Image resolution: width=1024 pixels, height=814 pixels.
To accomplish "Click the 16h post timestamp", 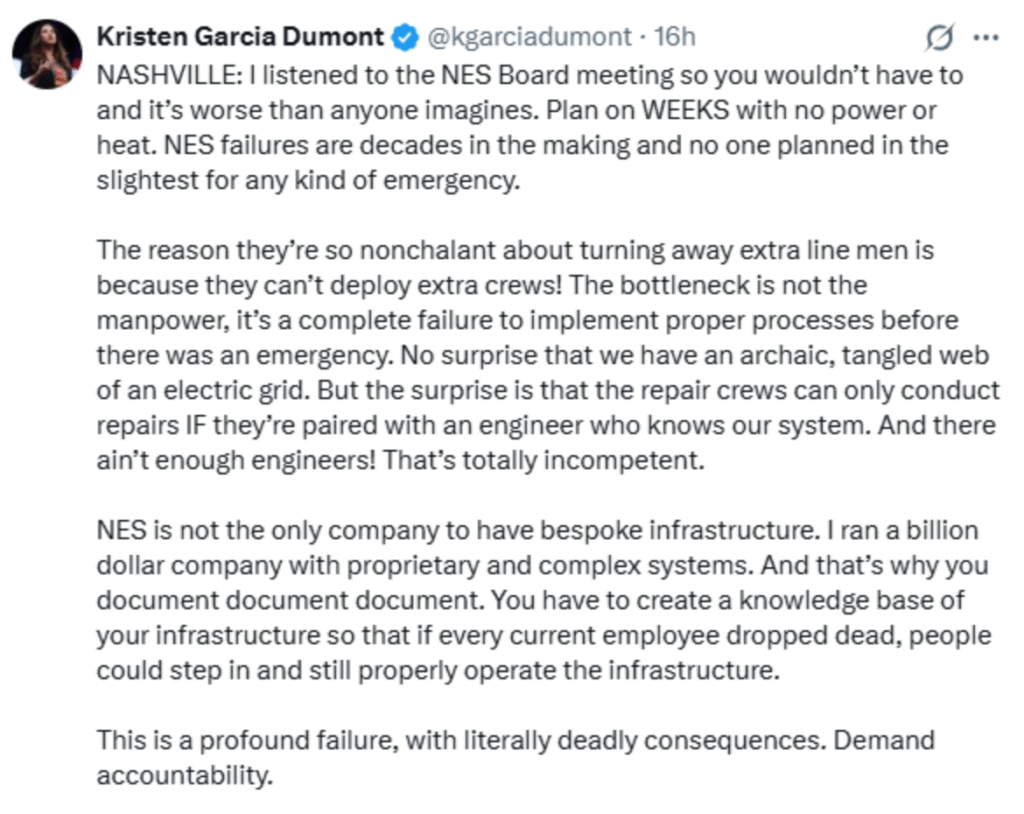I will click(x=674, y=38).
